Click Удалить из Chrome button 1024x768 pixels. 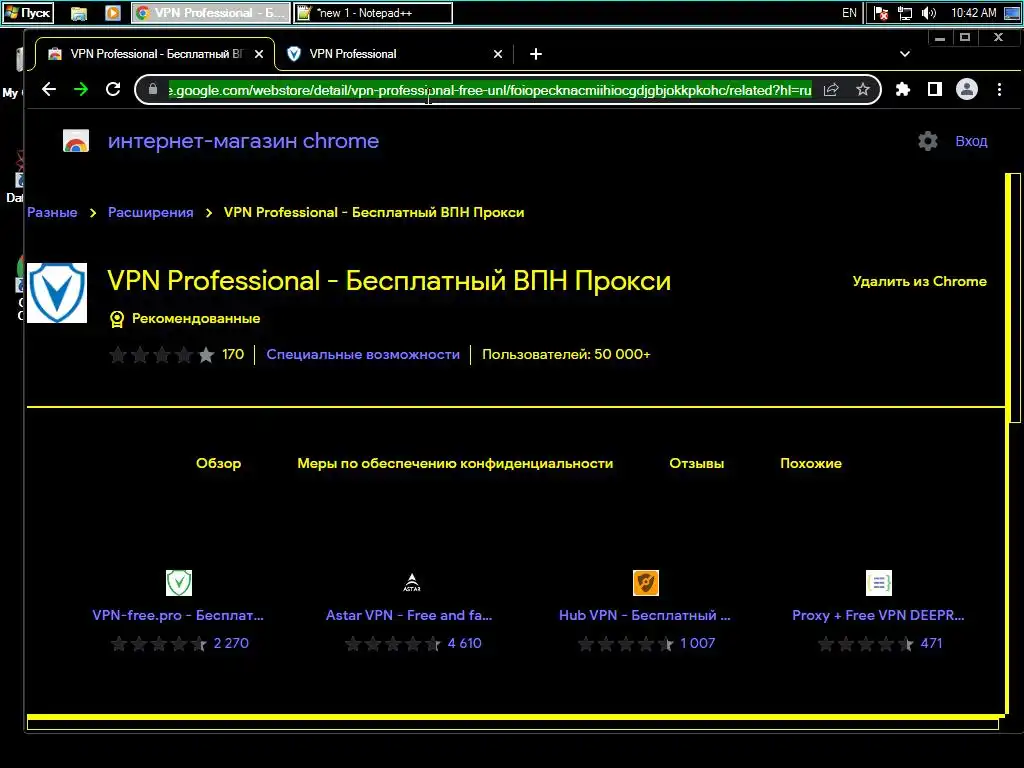[920, 281]
